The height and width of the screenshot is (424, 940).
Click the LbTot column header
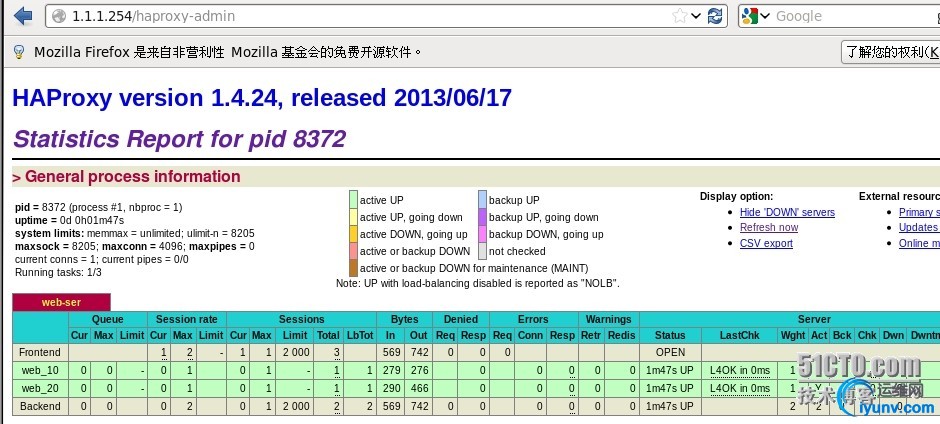coord(360,336)
